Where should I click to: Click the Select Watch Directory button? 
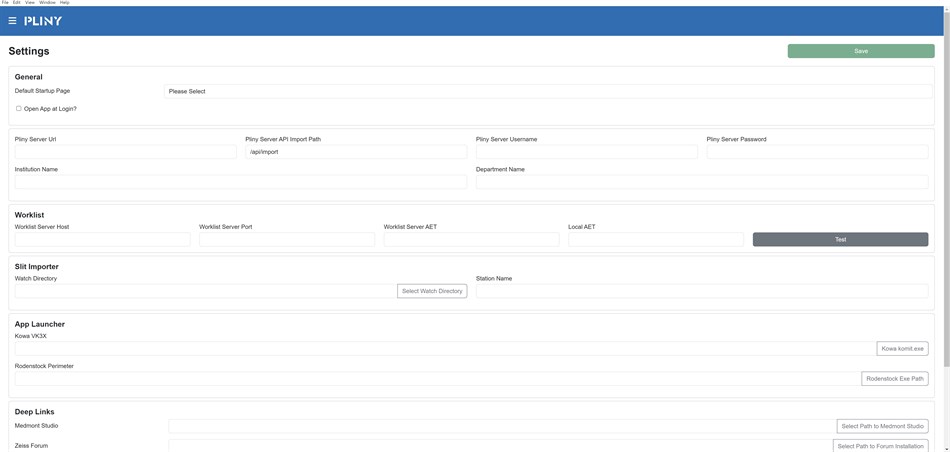(432, 291)
